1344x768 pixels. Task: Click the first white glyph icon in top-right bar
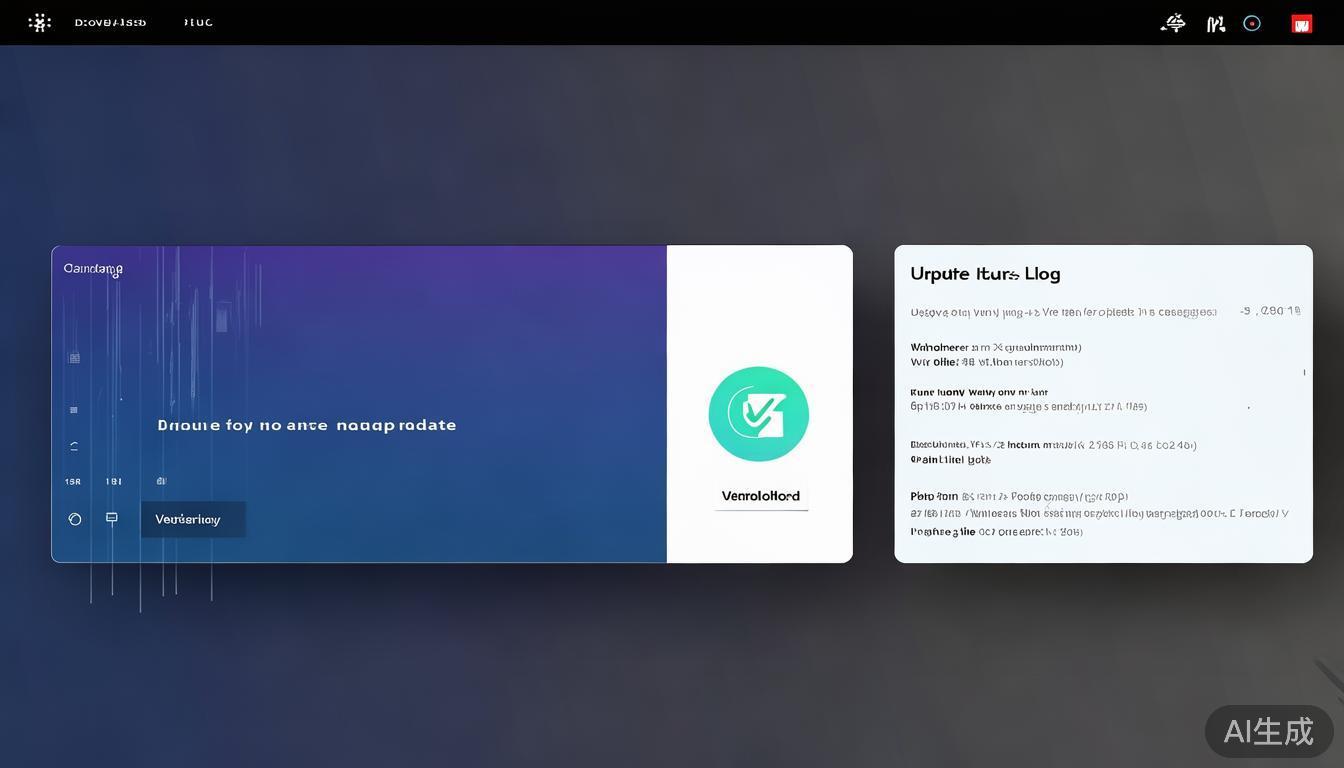click(1173, 23)
